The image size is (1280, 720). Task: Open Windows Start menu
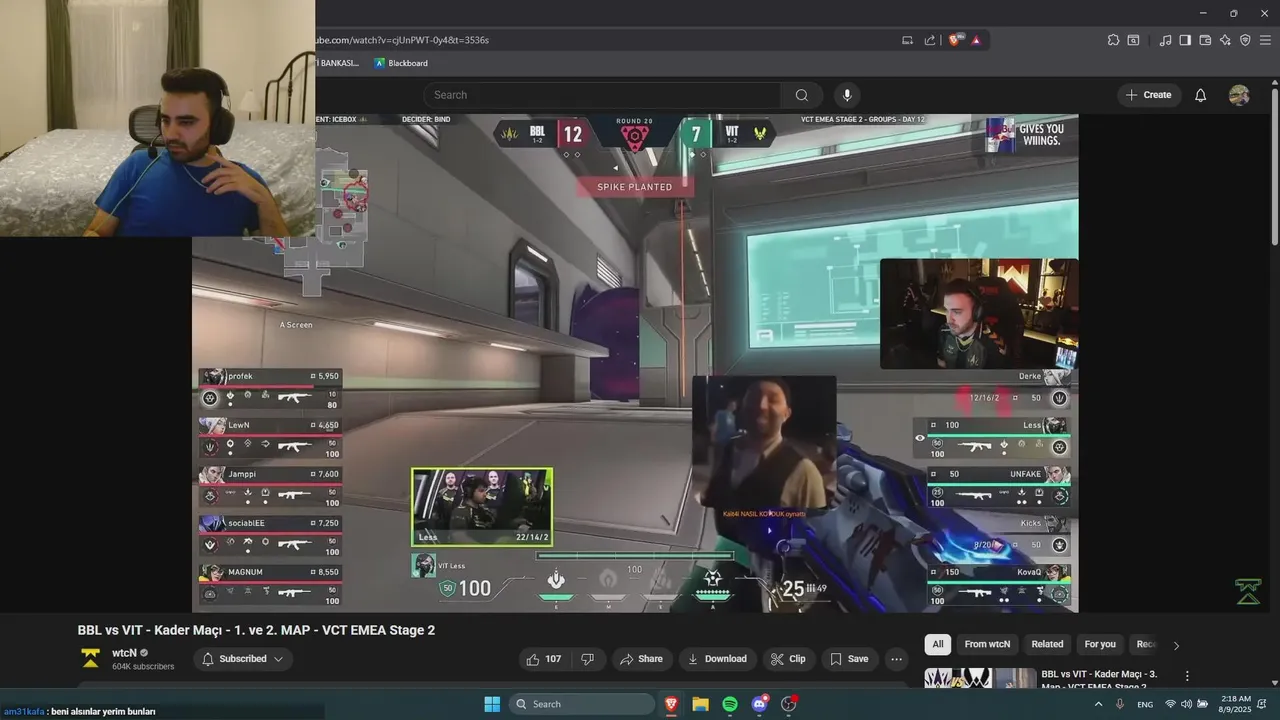pyautogui.click(x=492, y=704)
